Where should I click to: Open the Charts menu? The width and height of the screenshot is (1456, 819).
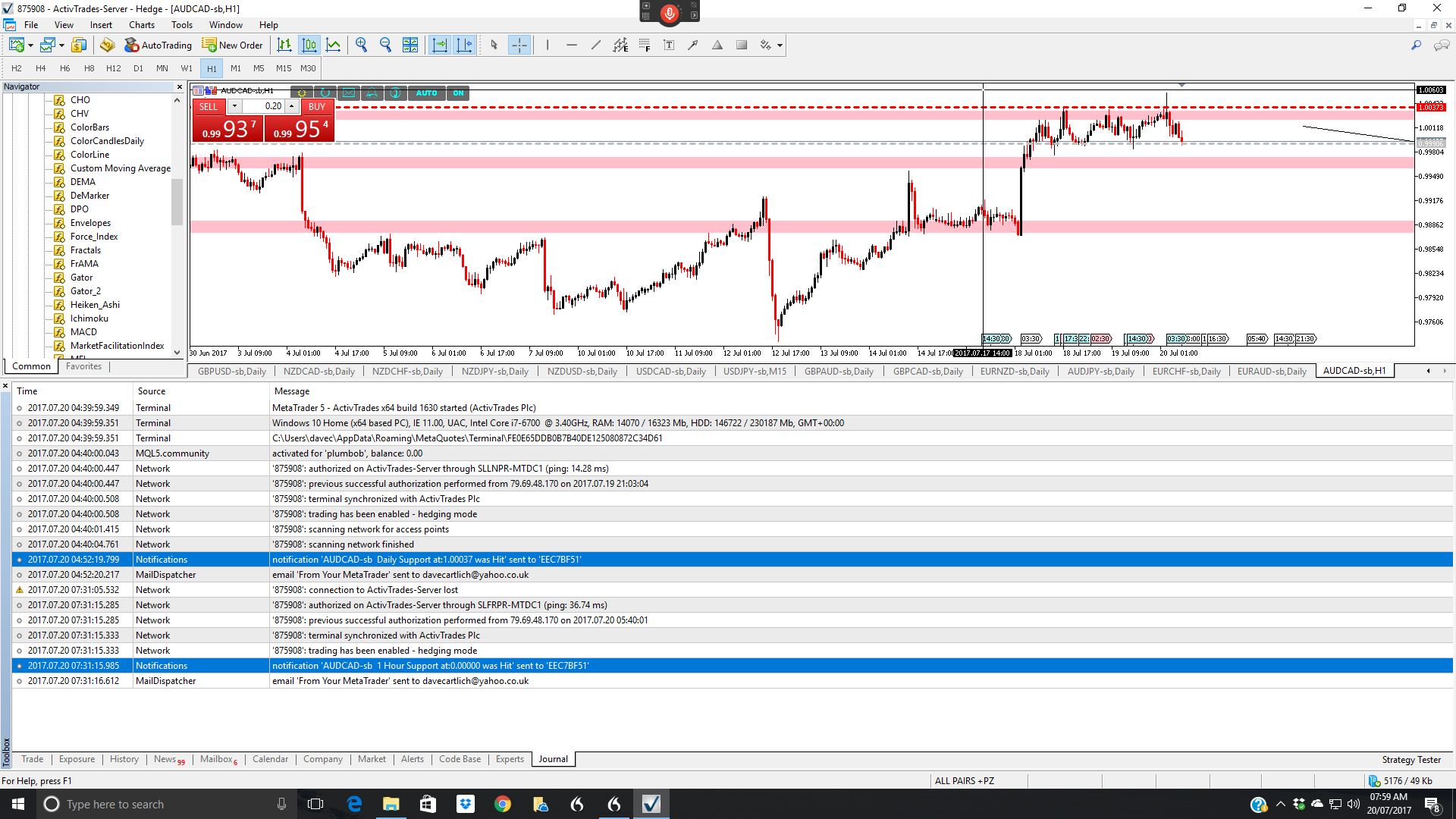point(141,25)
